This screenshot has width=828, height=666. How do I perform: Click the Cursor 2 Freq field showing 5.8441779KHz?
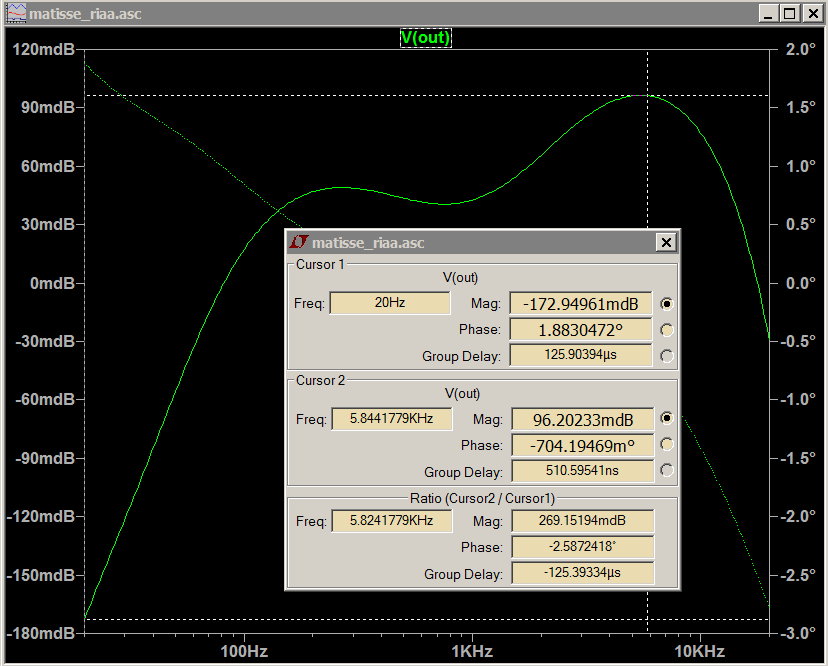[x=391, y=419]
